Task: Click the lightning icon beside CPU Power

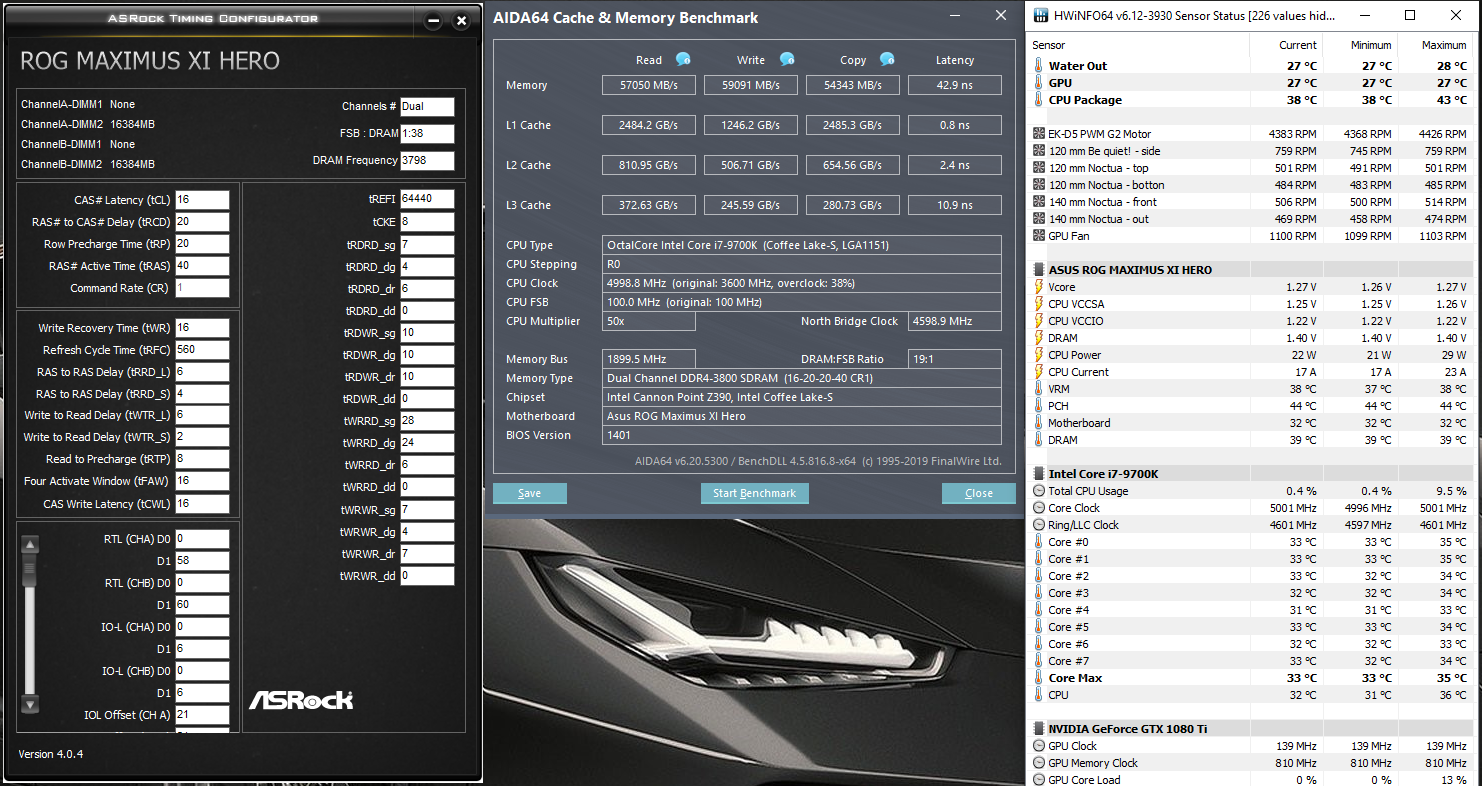Action: point(1039,355)
